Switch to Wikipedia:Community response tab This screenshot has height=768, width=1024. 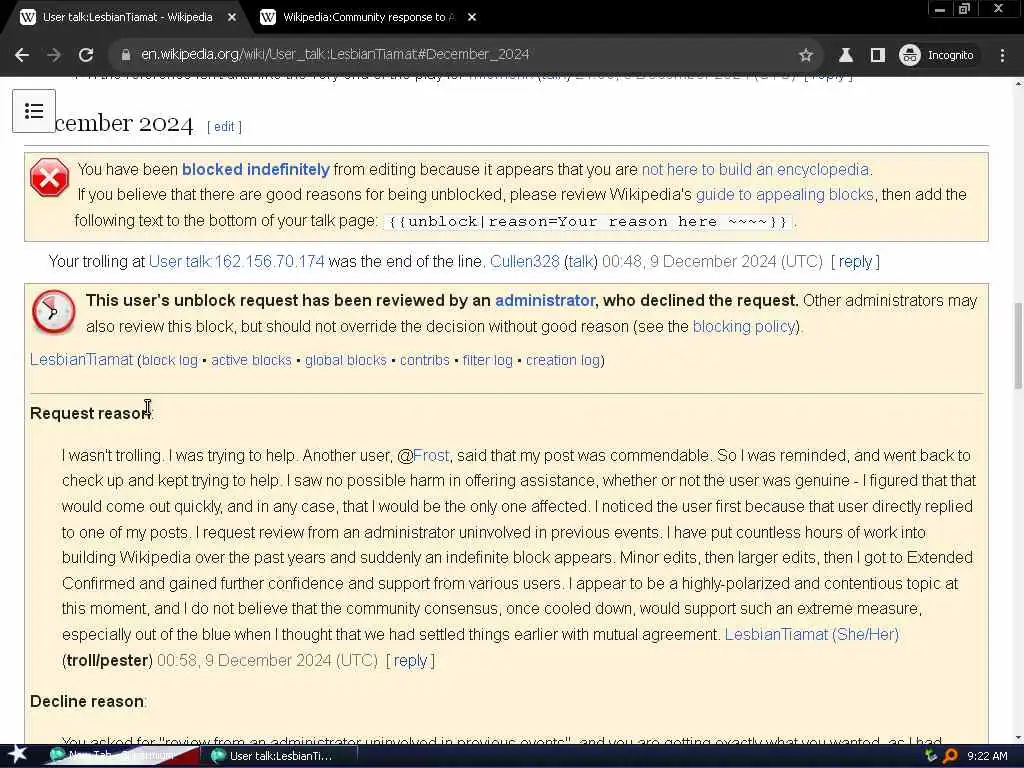point(369,18)
